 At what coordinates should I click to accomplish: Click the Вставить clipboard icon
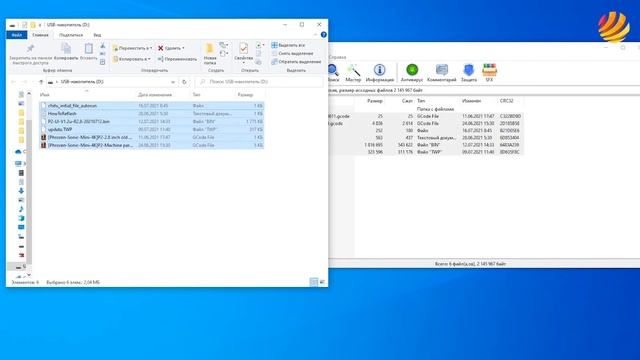89,52
